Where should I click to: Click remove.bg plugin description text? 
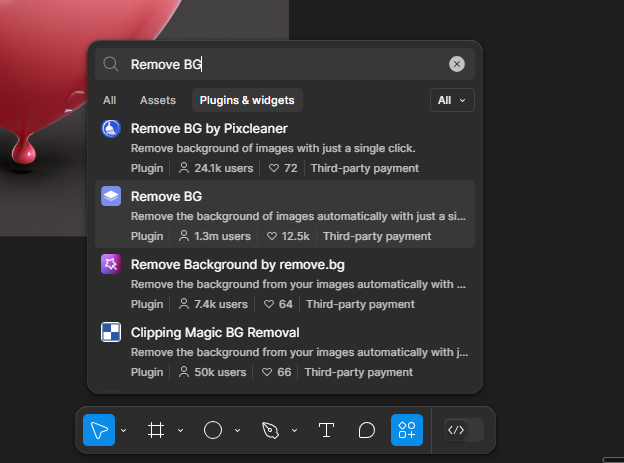coord(298,284)
